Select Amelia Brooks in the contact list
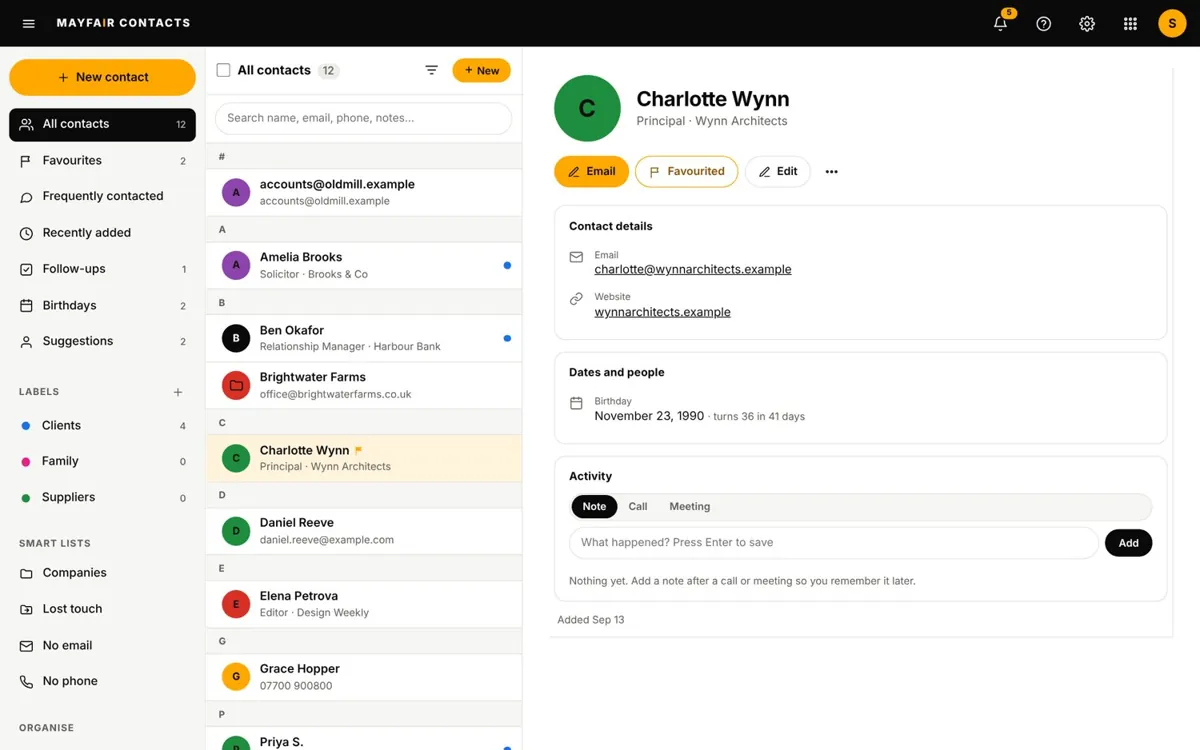Screen dimensions: 1200x750 click(x=363, y=265)
